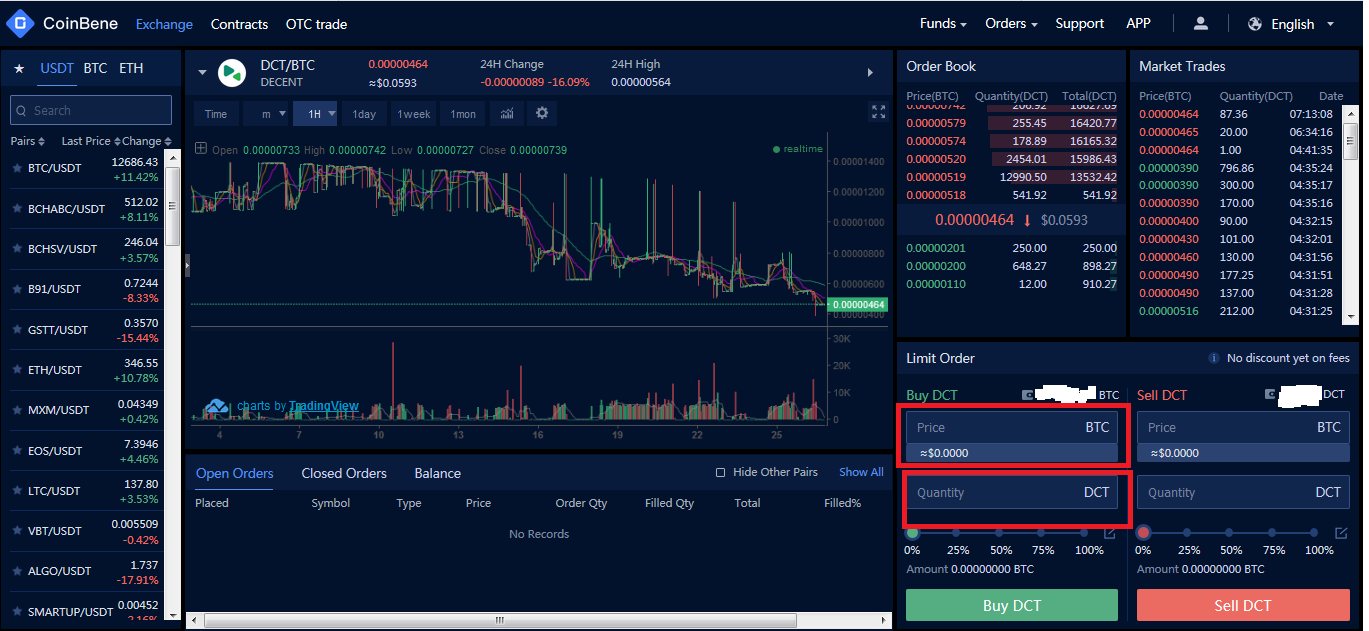Click the globe language icon
The width and height of the screenshot is (1369, 631).
point(1256,24)
